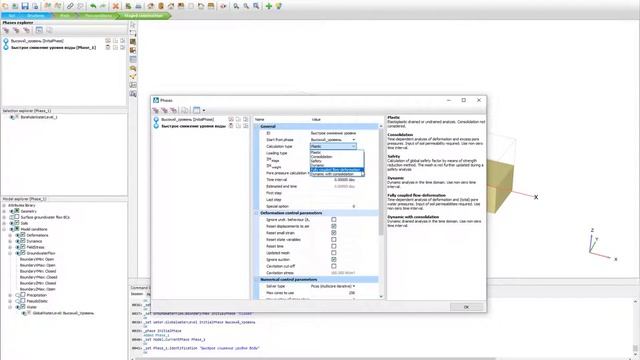Click the third phase icon in Phases explorer toolbar
Screen dimensions: 640x360
[x=26, y=30]
